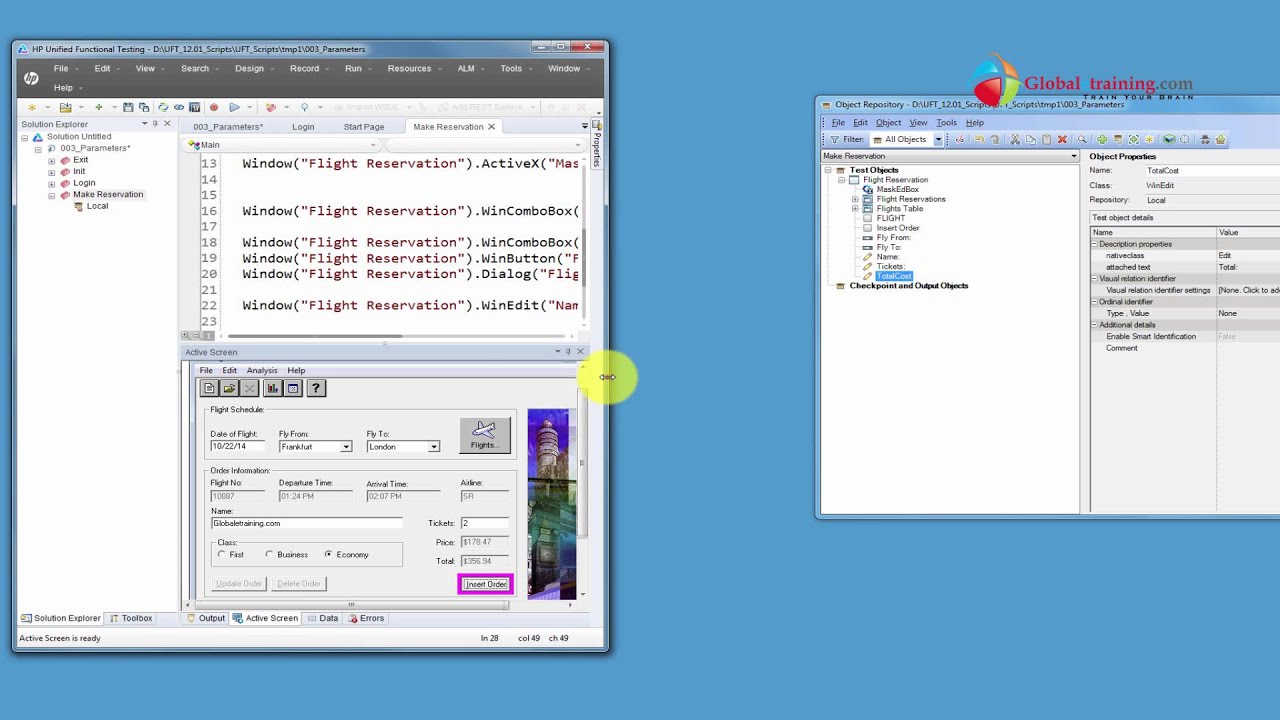This screenshot has height=720, width=1280.
Task: Add objects with the green plus icon
Action: click(x=1102, y=139)
